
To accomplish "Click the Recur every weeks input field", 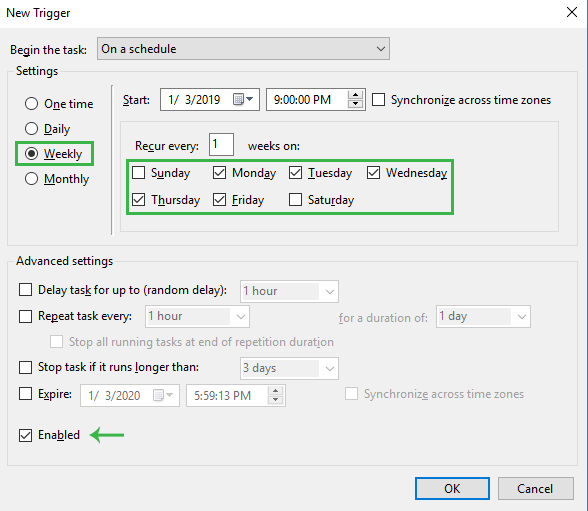I will tap(221, 144).
